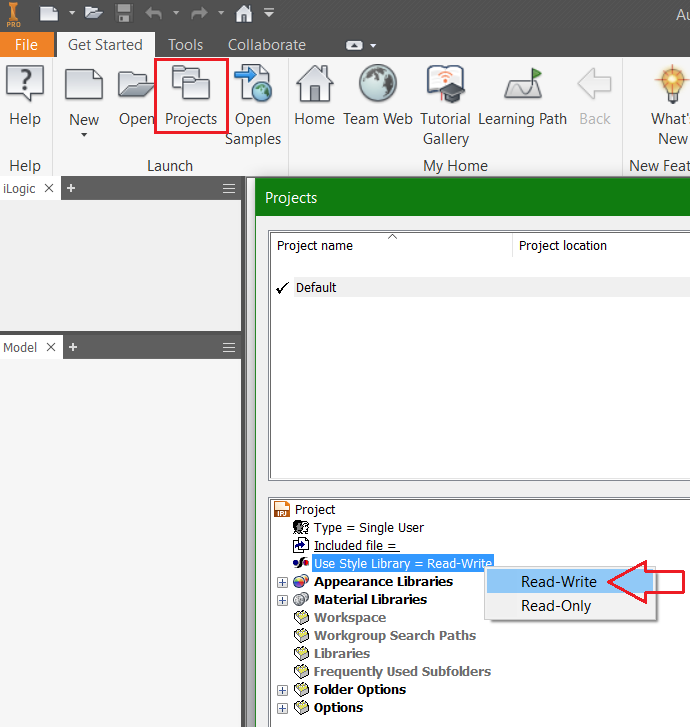690x727 pixels.
Task: Select Material Libraries tree item
Action: pos(370,599)
